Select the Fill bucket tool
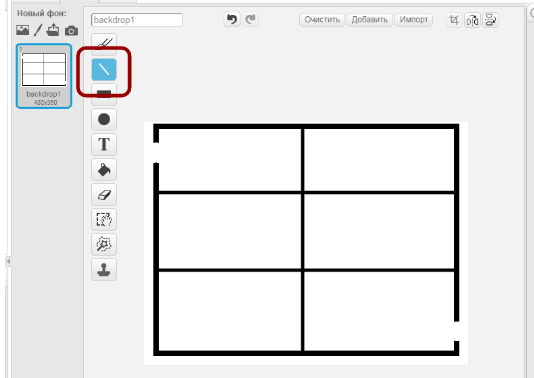The image size is (534, 378). 104,170
